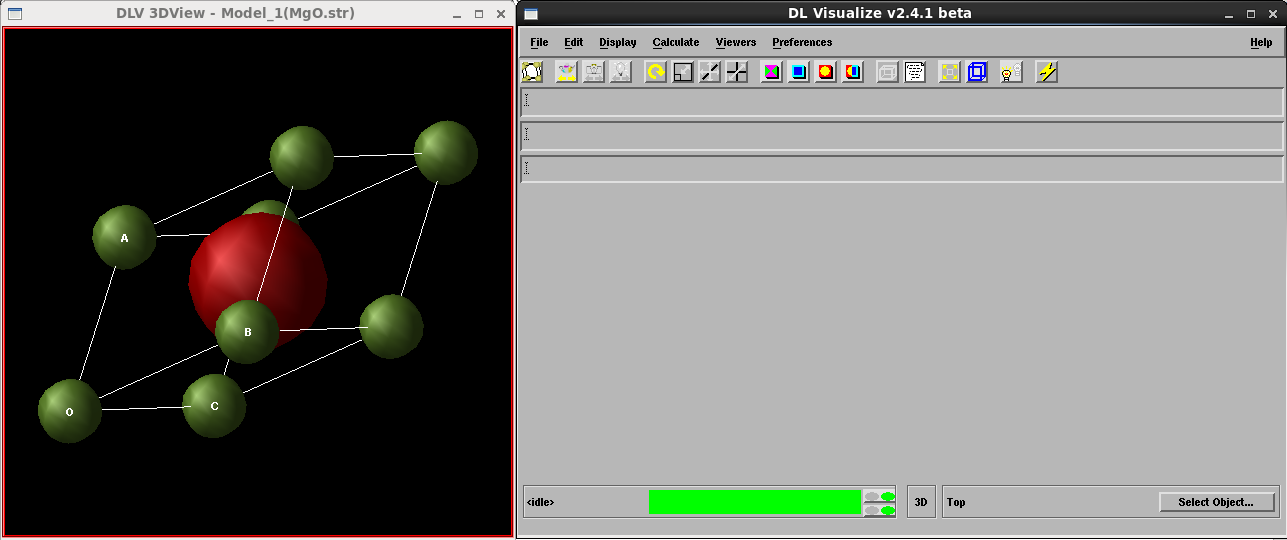This screenshot has width=1287, height=540.
Task: Click the text document page icon
Action: 915,72
